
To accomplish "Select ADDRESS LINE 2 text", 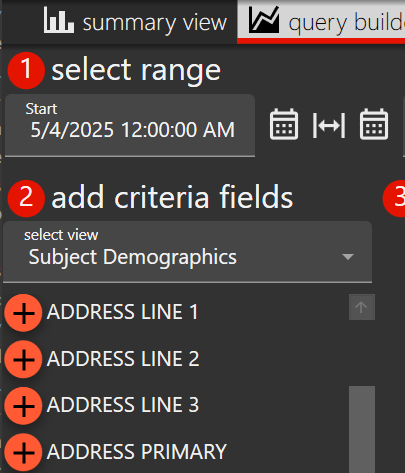I will pyautogui.click(x=123, y=359).
